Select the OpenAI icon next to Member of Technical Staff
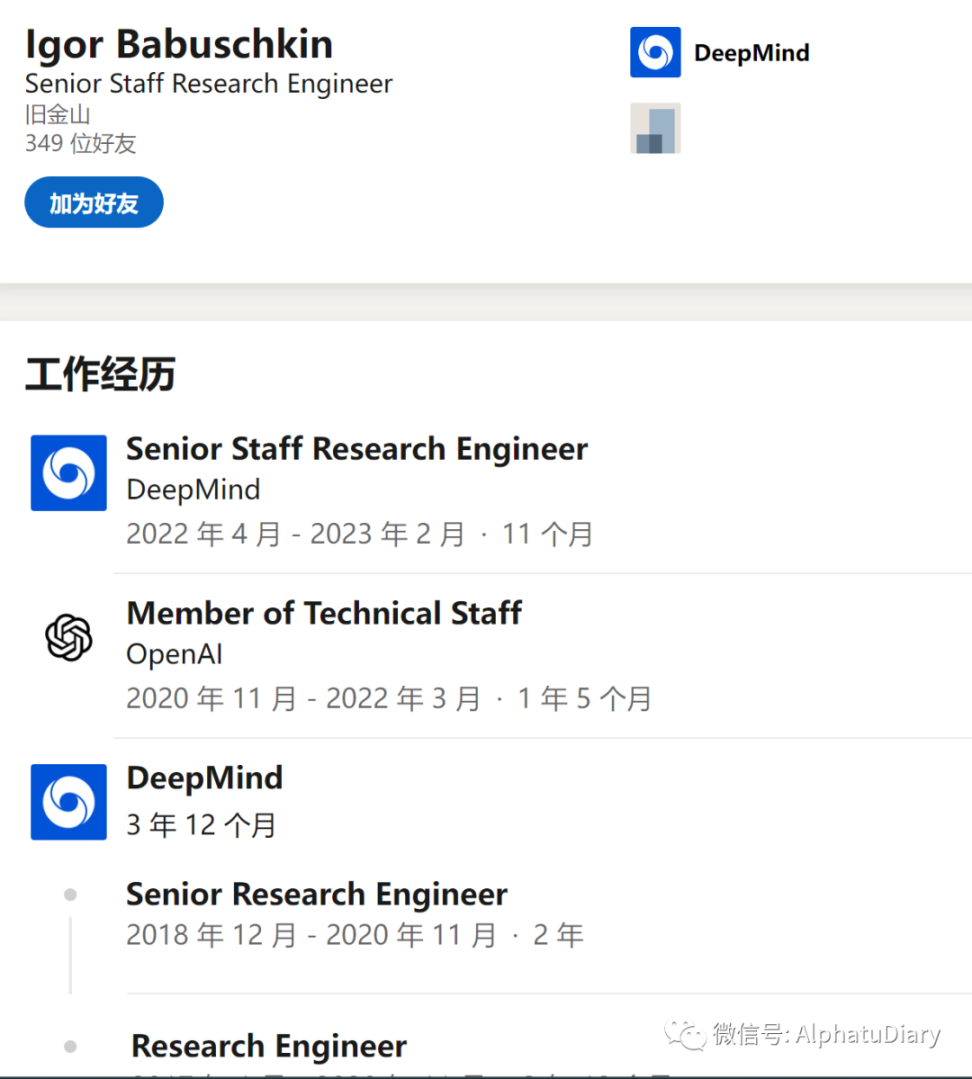 tap(68, 637)
